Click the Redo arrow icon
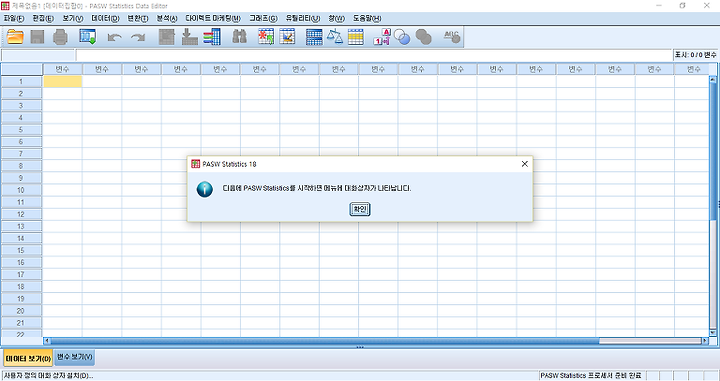 (138, 37)
